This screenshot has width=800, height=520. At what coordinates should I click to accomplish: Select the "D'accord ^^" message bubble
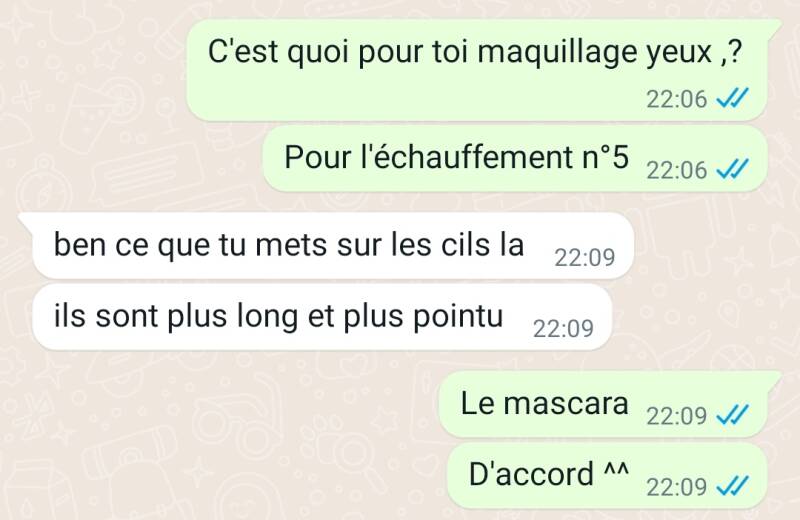point(607,476)
